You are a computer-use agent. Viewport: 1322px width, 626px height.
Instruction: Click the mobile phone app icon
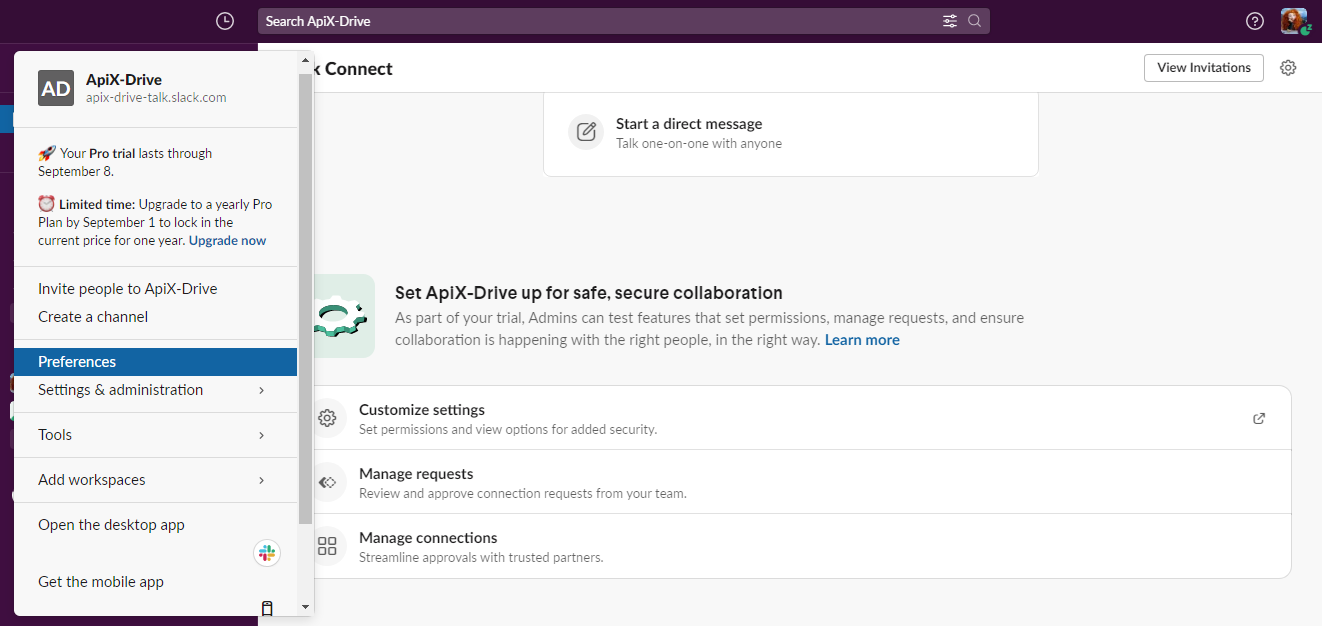click(267, 607)
